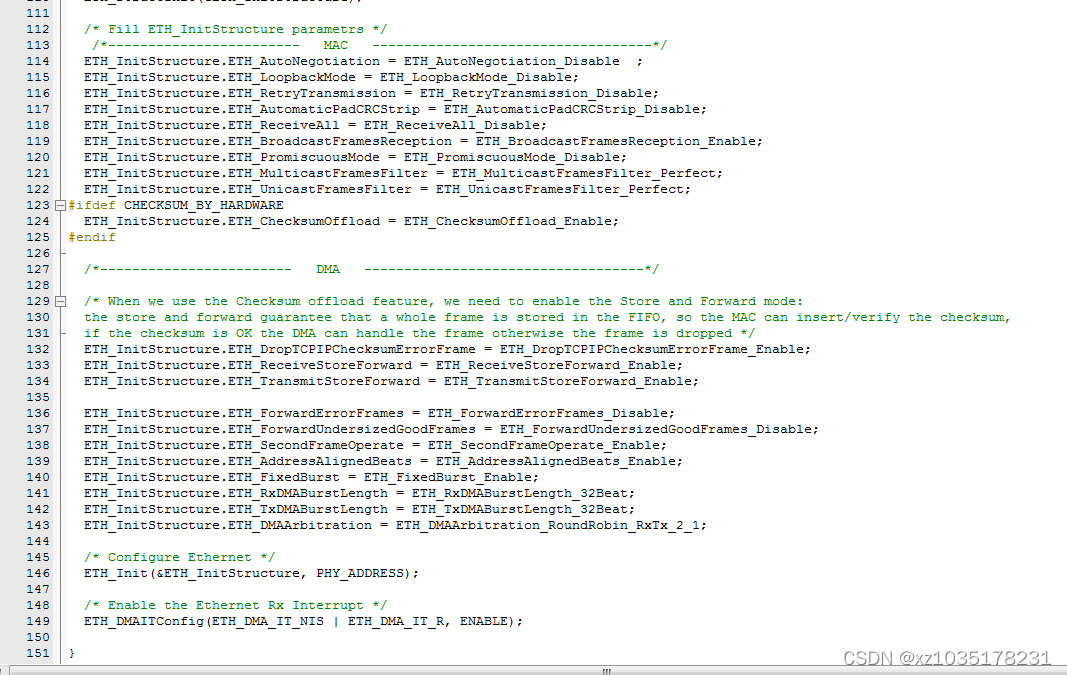
Task: Click ETH_DMAArbitration_RoundRobin_RxTx_2_1 value
Action: pyautogui.click(x=549, y=525)
